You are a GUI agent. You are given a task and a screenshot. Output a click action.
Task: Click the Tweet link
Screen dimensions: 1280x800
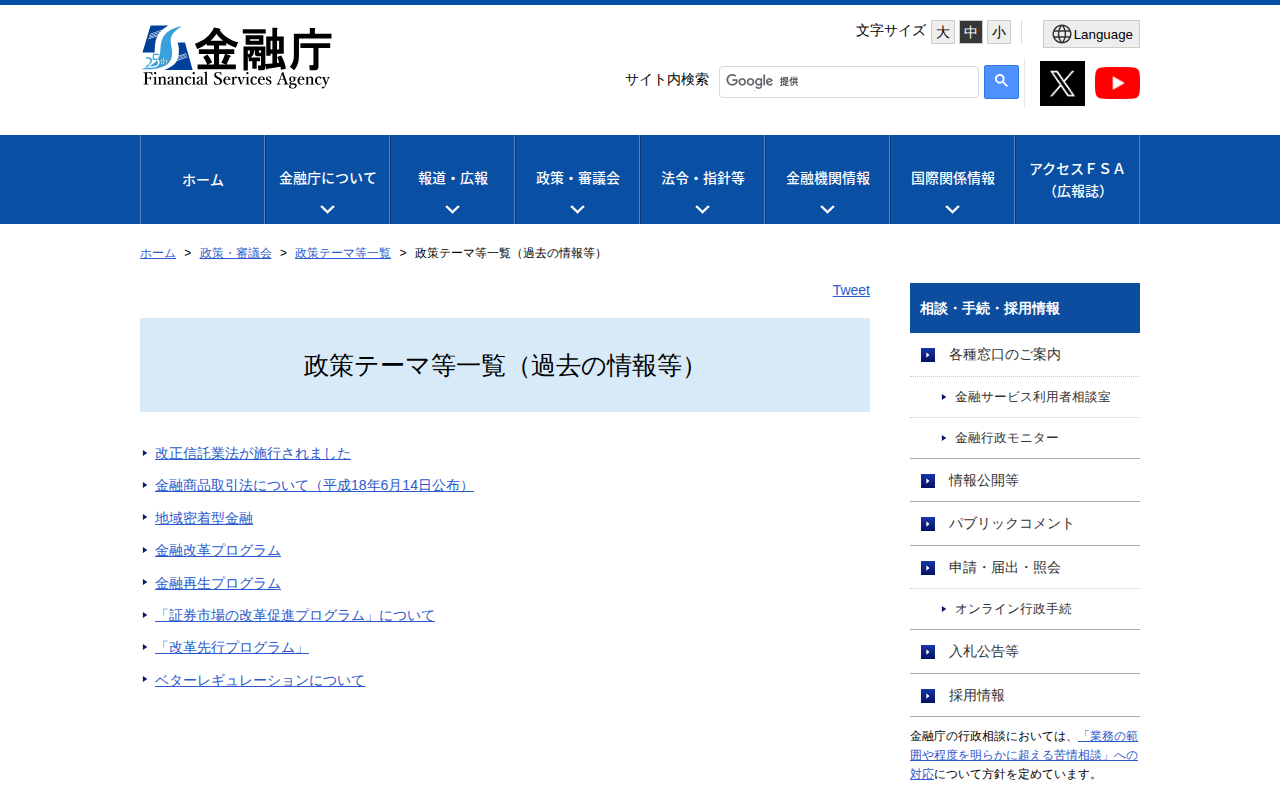851,290
